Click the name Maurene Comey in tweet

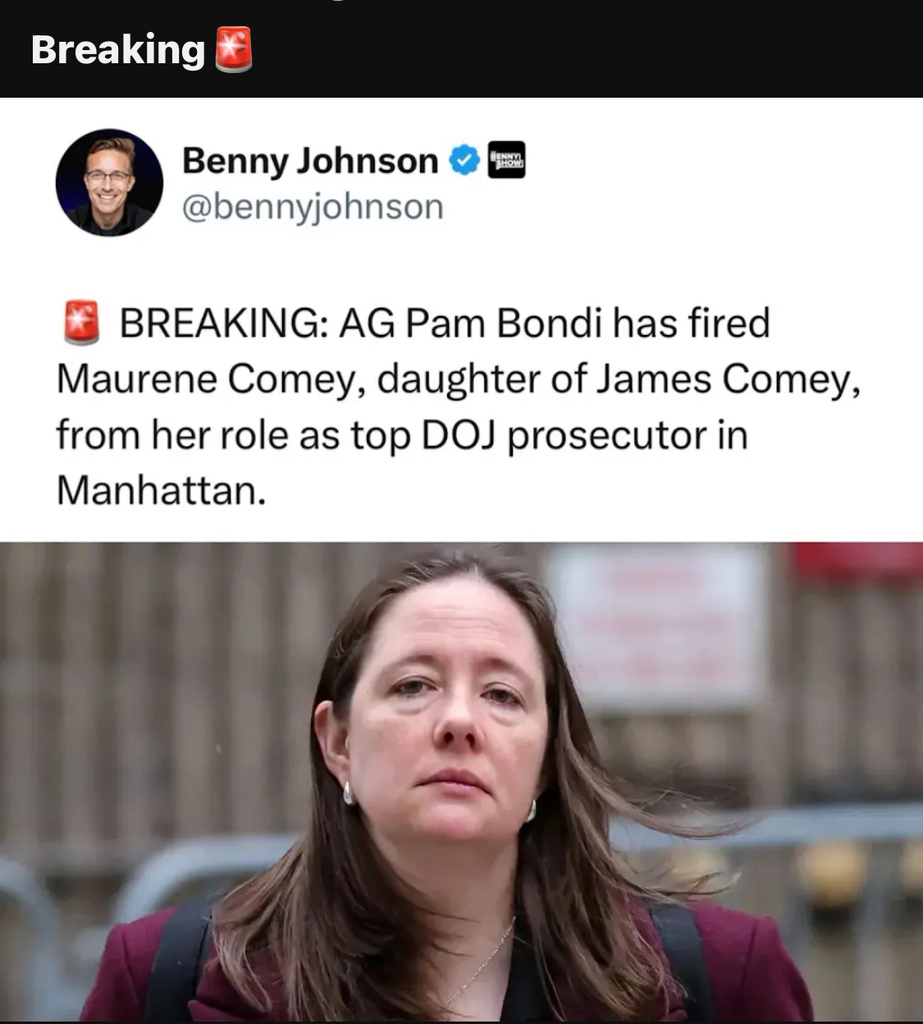click(x=210, y=379)
